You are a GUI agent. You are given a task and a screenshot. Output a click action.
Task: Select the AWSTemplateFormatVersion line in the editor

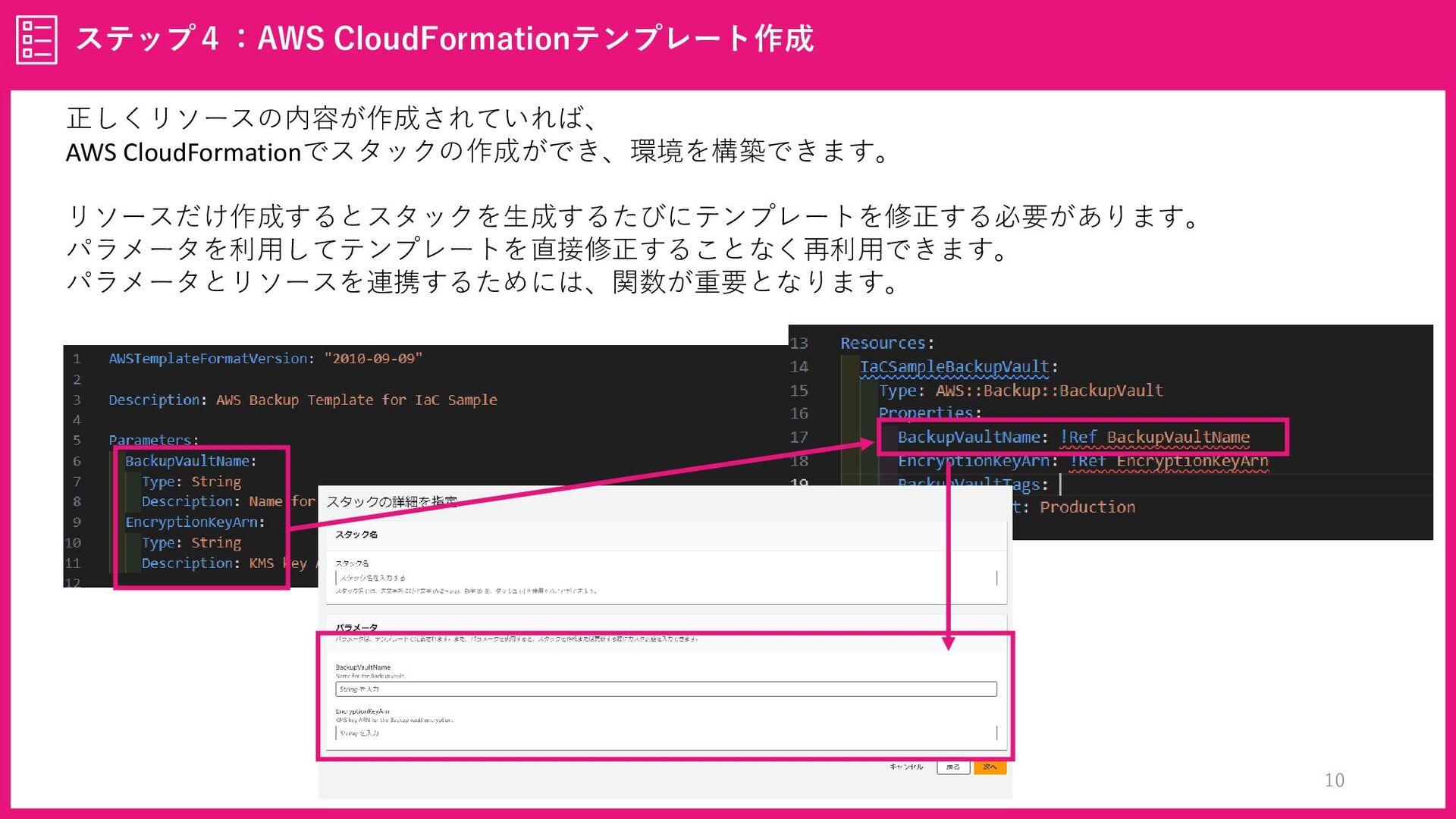pos(265,359)
